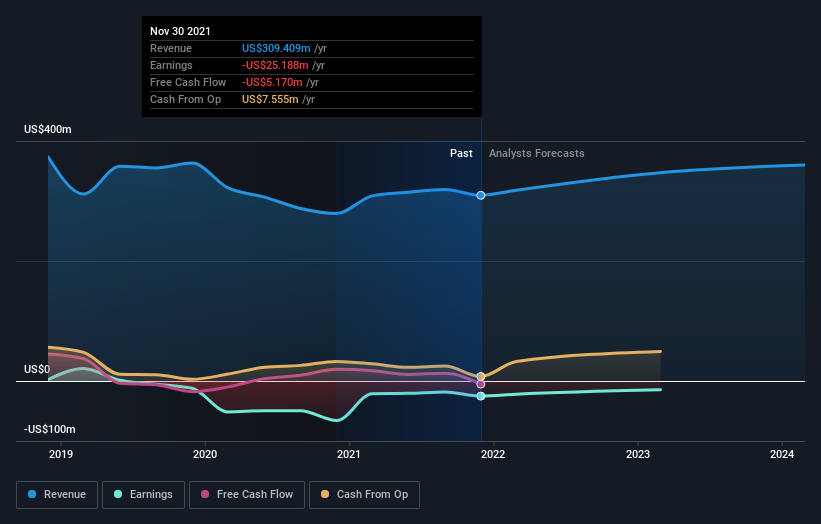
Task: Click the Past label on chart
Action: pyautogui.click(x=461, y=153)
